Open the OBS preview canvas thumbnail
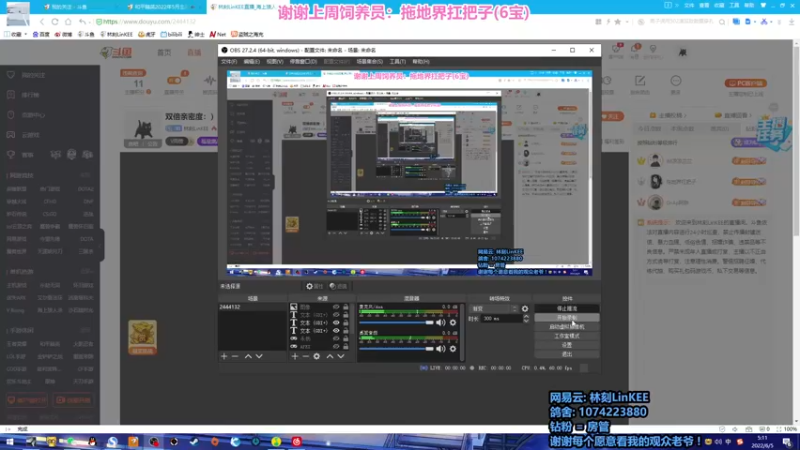This screenshot has height=450, width=800. pyautogui.click(x=410, y=173)
